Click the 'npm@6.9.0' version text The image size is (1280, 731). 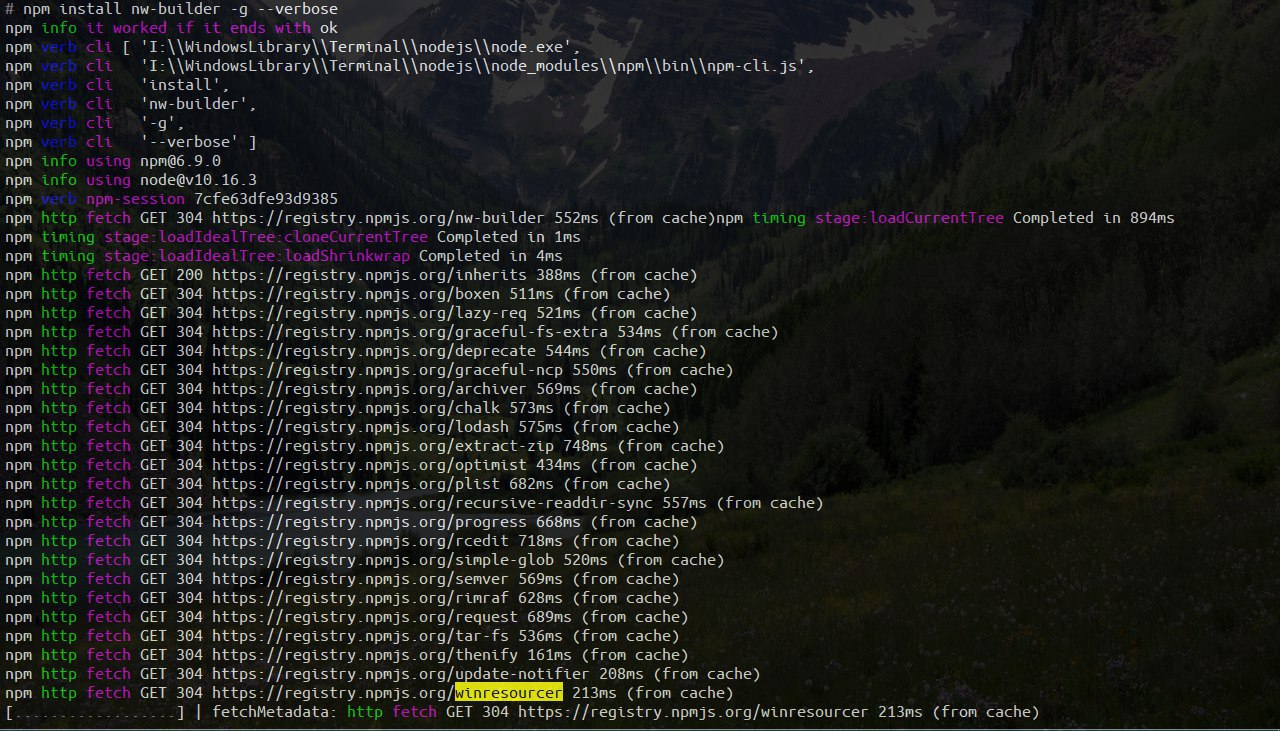[x=180, y=161]
